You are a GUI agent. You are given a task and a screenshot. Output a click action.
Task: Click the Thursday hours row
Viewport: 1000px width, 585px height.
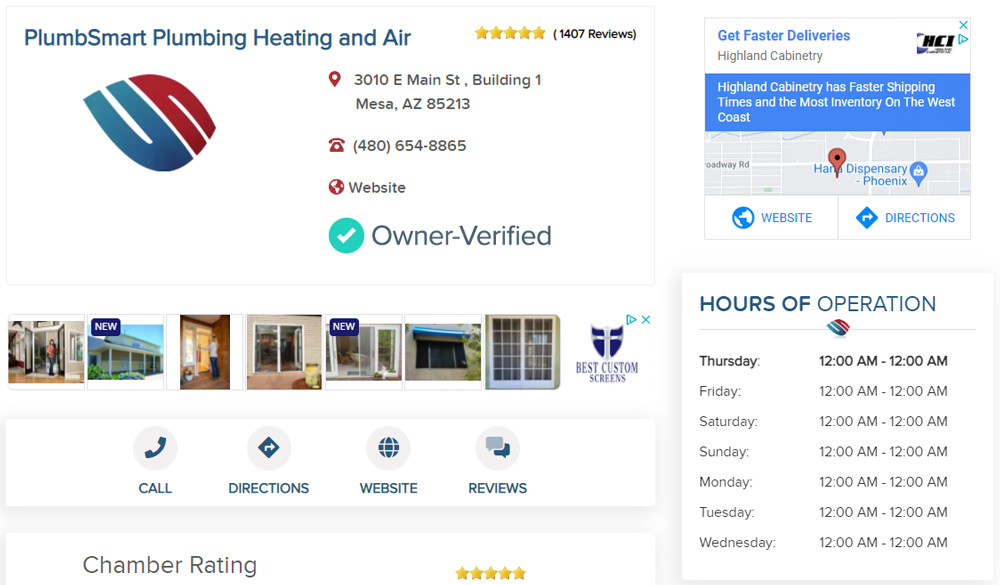823,361
